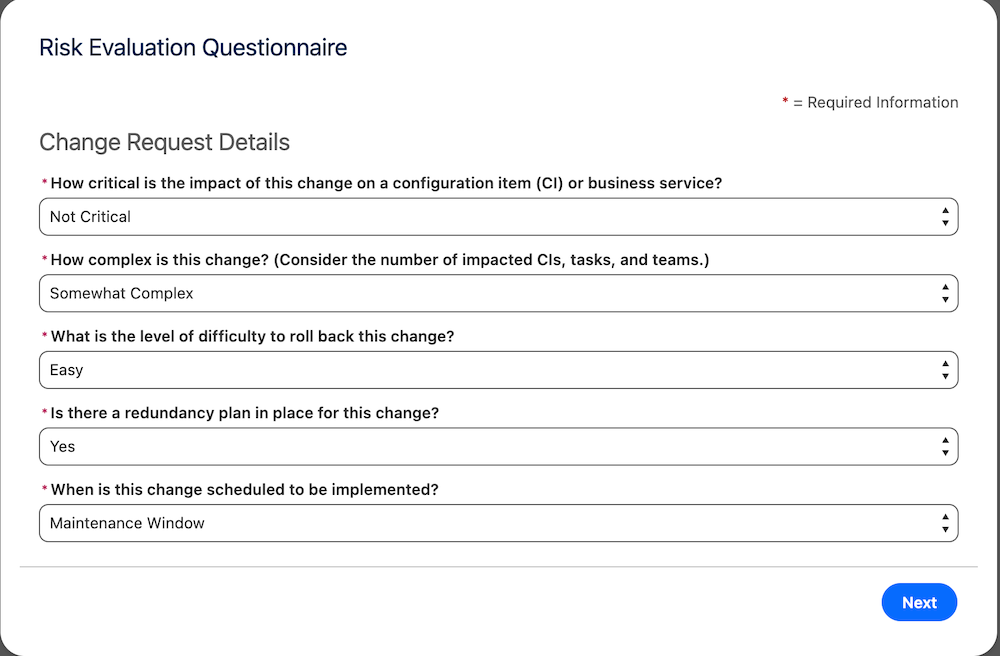Open the 'Maintenance Window' schedule dropdown
1000x656 pixels.
click(498, 523)
